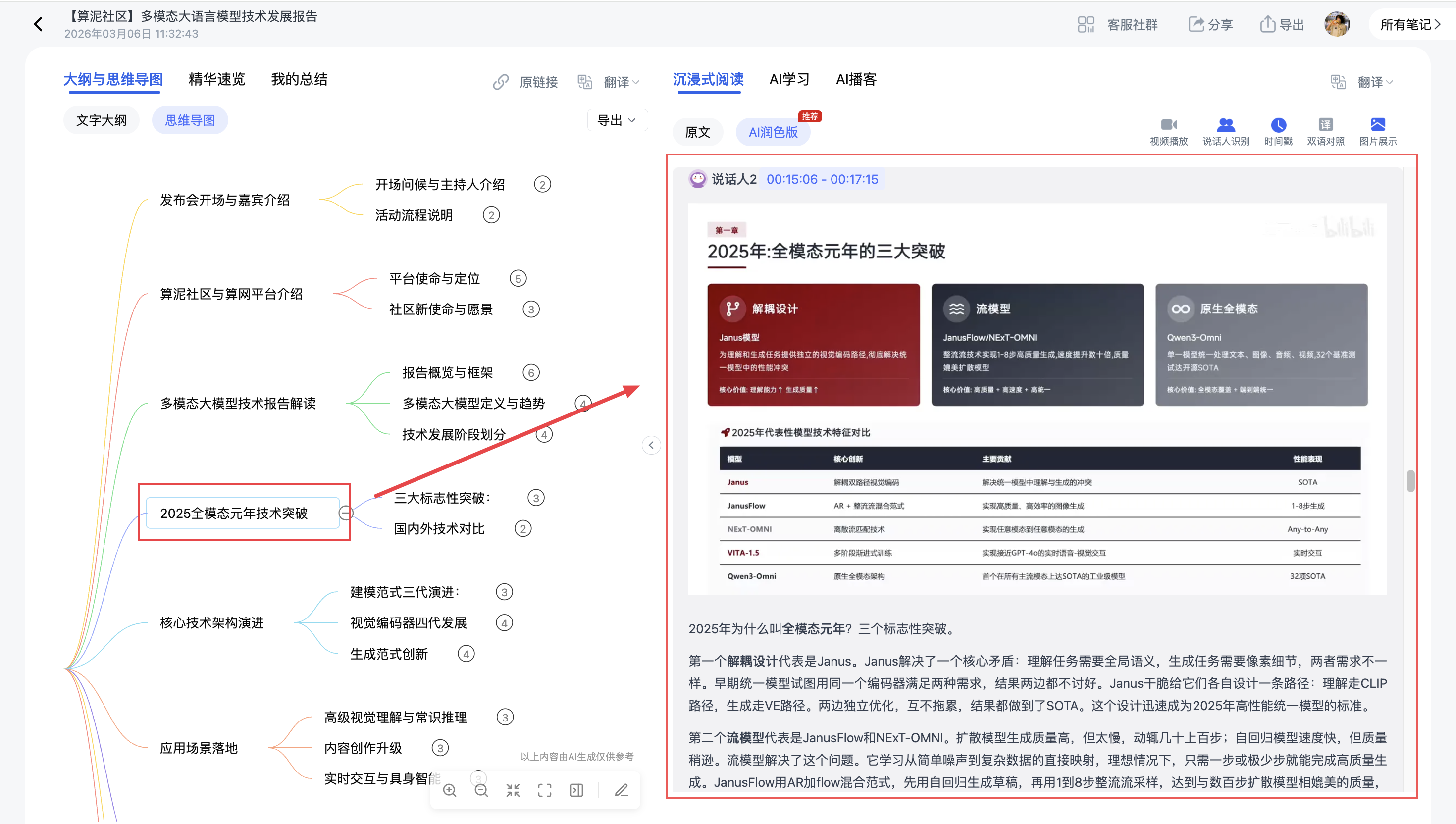Select the AI润色版 polished version

[x=773, y=132]
